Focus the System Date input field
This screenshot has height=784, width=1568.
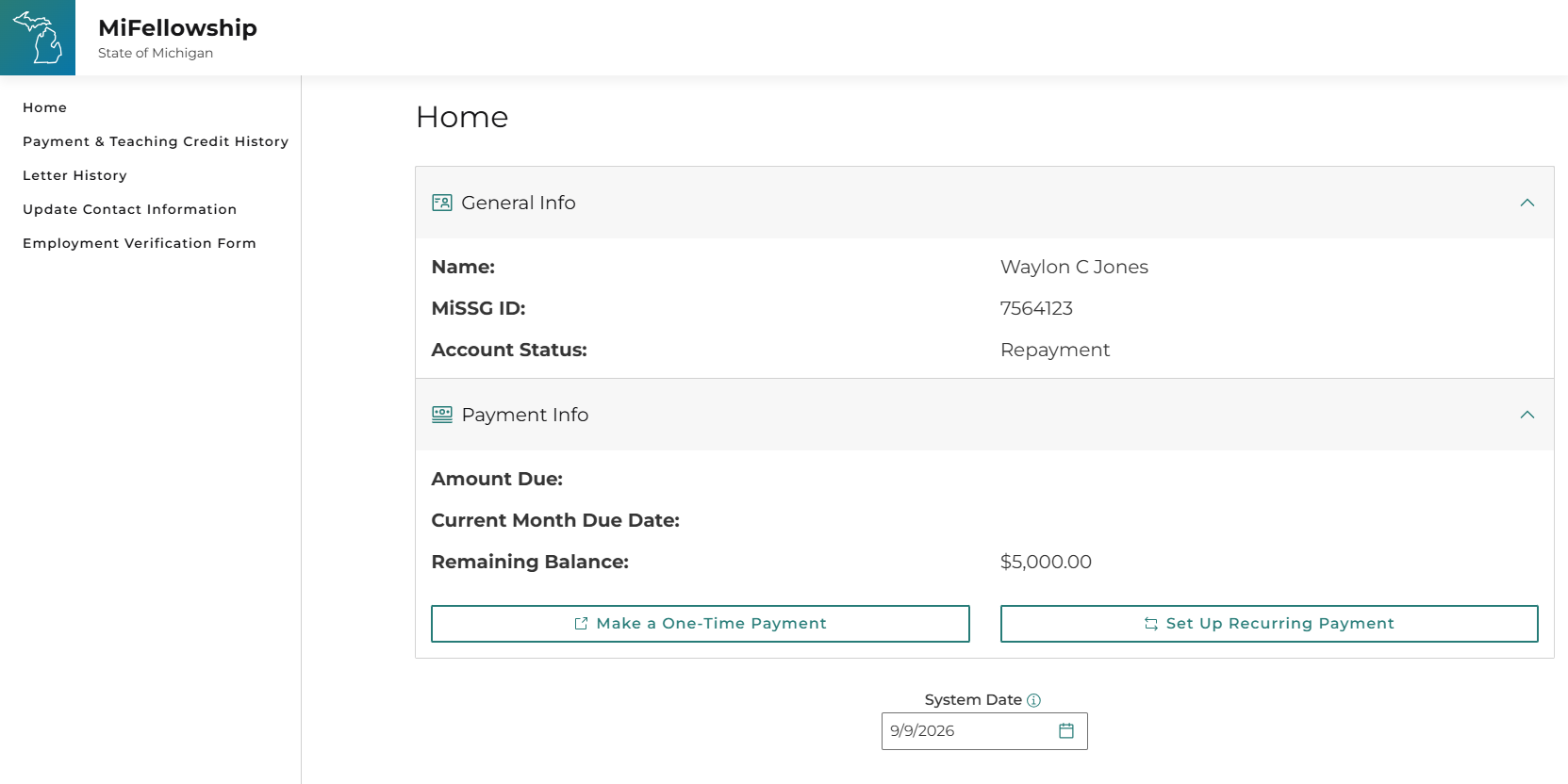[x=984, y=731]
